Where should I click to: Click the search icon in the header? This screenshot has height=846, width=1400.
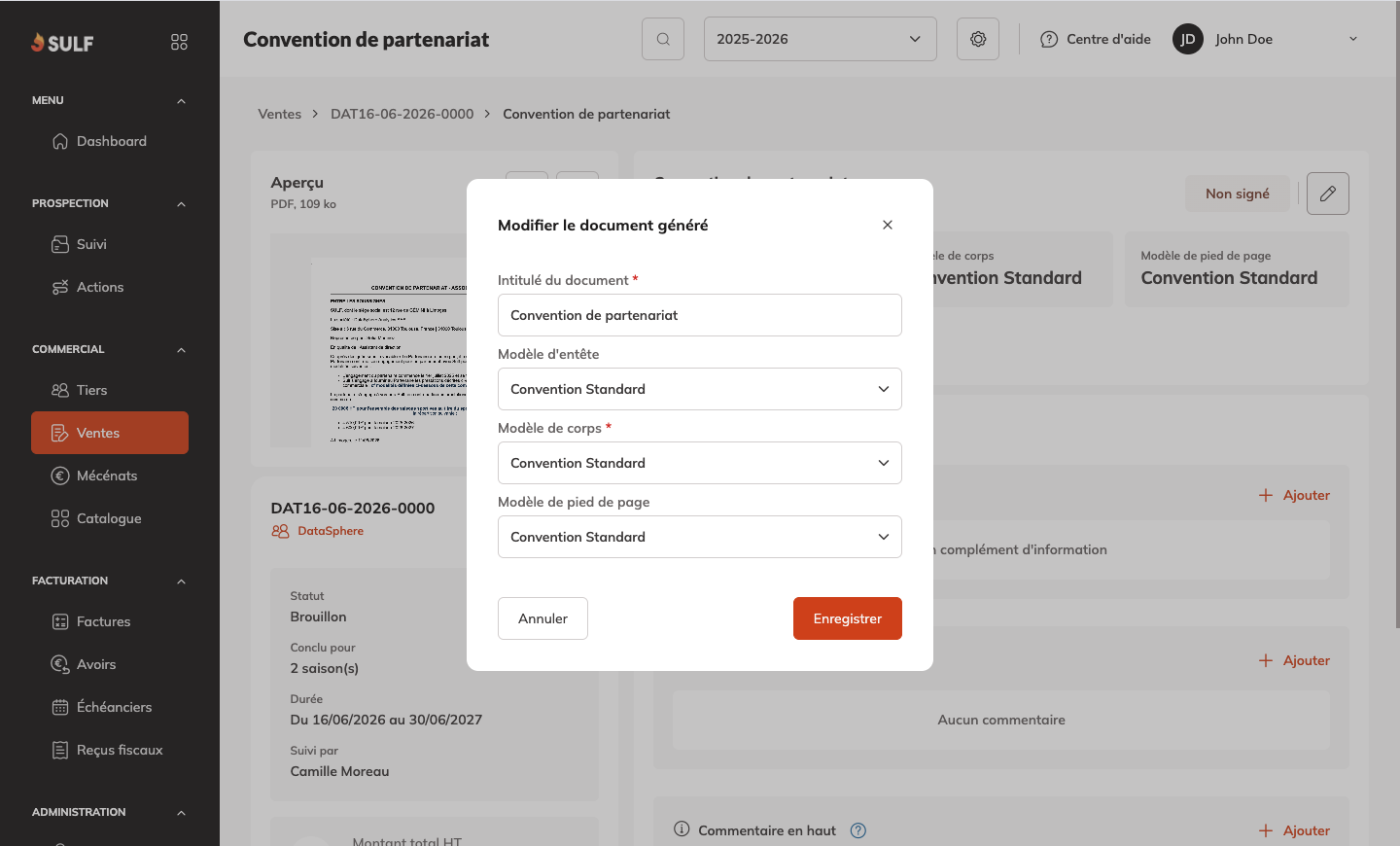click(x=663, y=39)
